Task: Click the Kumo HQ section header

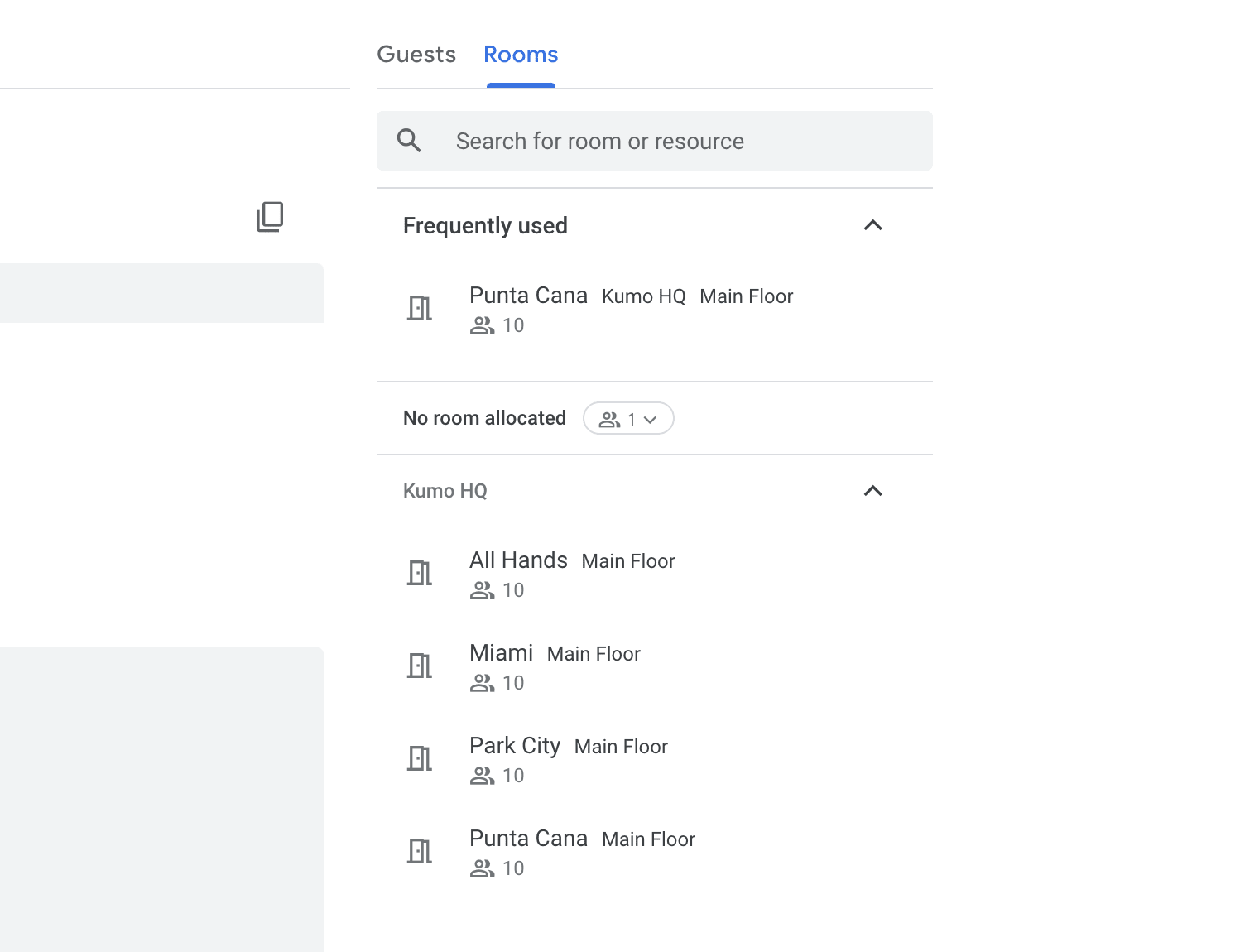Action: click(x=445, y=490)
